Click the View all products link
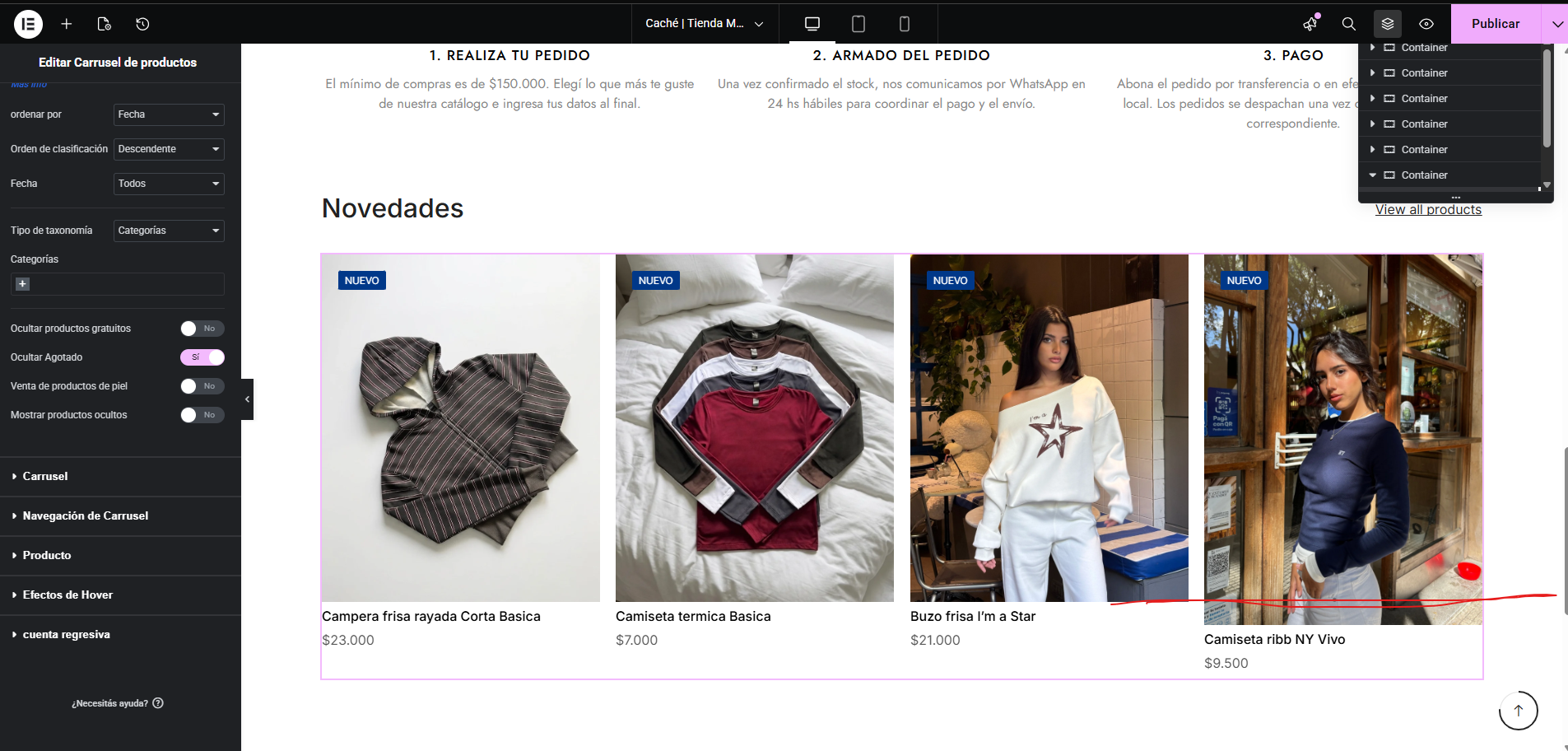Screen dimensions: 1568x751 pos(1428,210)
